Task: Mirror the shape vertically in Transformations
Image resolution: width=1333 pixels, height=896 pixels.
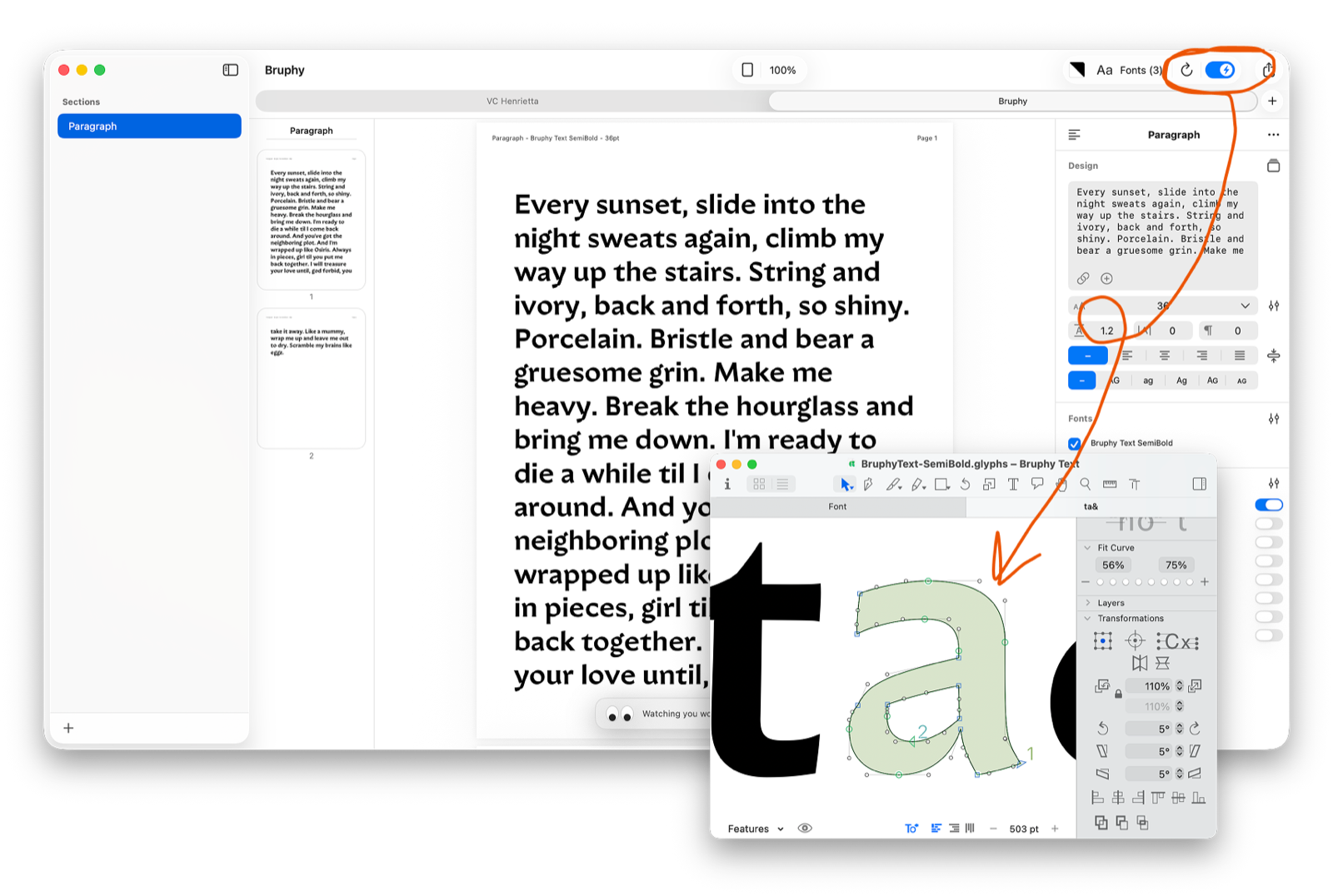Action: click(1162, 663)
